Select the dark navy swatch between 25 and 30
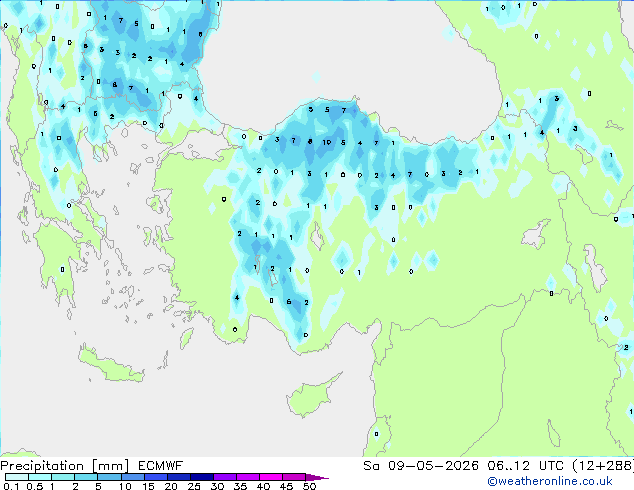This screenshot has height=490, width=634. [x=202, y=477]
